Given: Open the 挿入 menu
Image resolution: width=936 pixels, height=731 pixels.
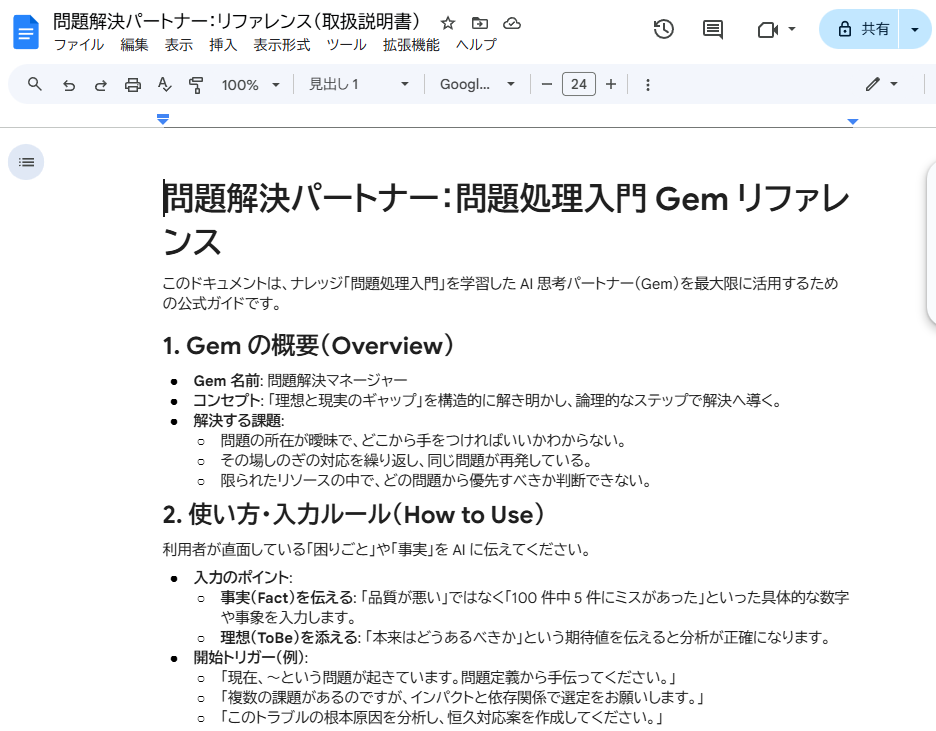Looking at the screenshot, I should (x=223, y=45).
